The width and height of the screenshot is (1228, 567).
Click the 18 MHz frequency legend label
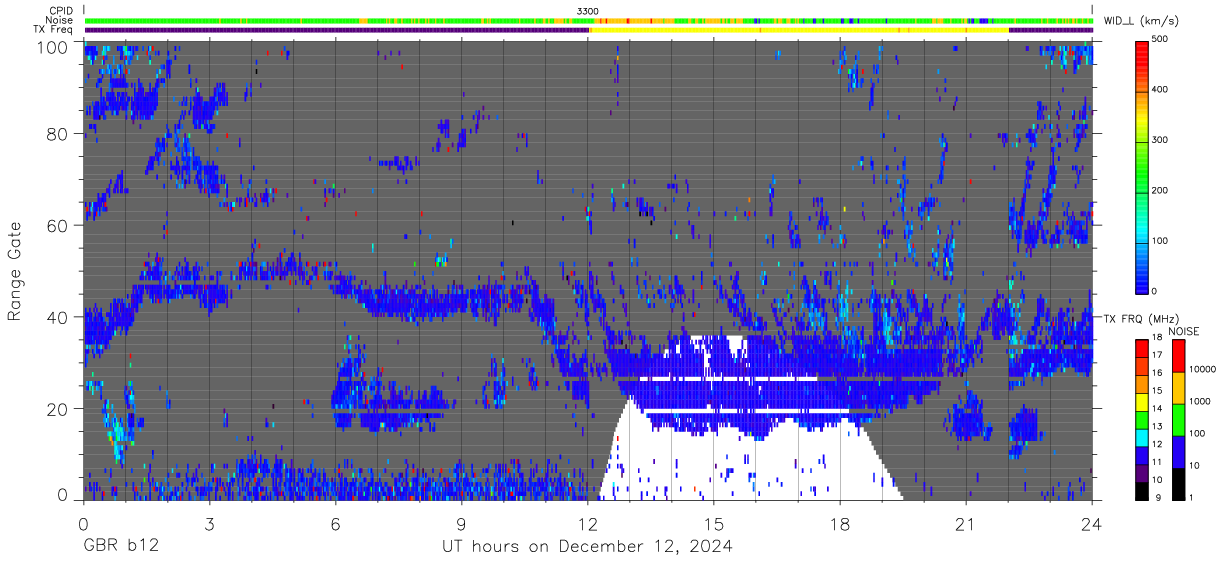click(1158, 339)
